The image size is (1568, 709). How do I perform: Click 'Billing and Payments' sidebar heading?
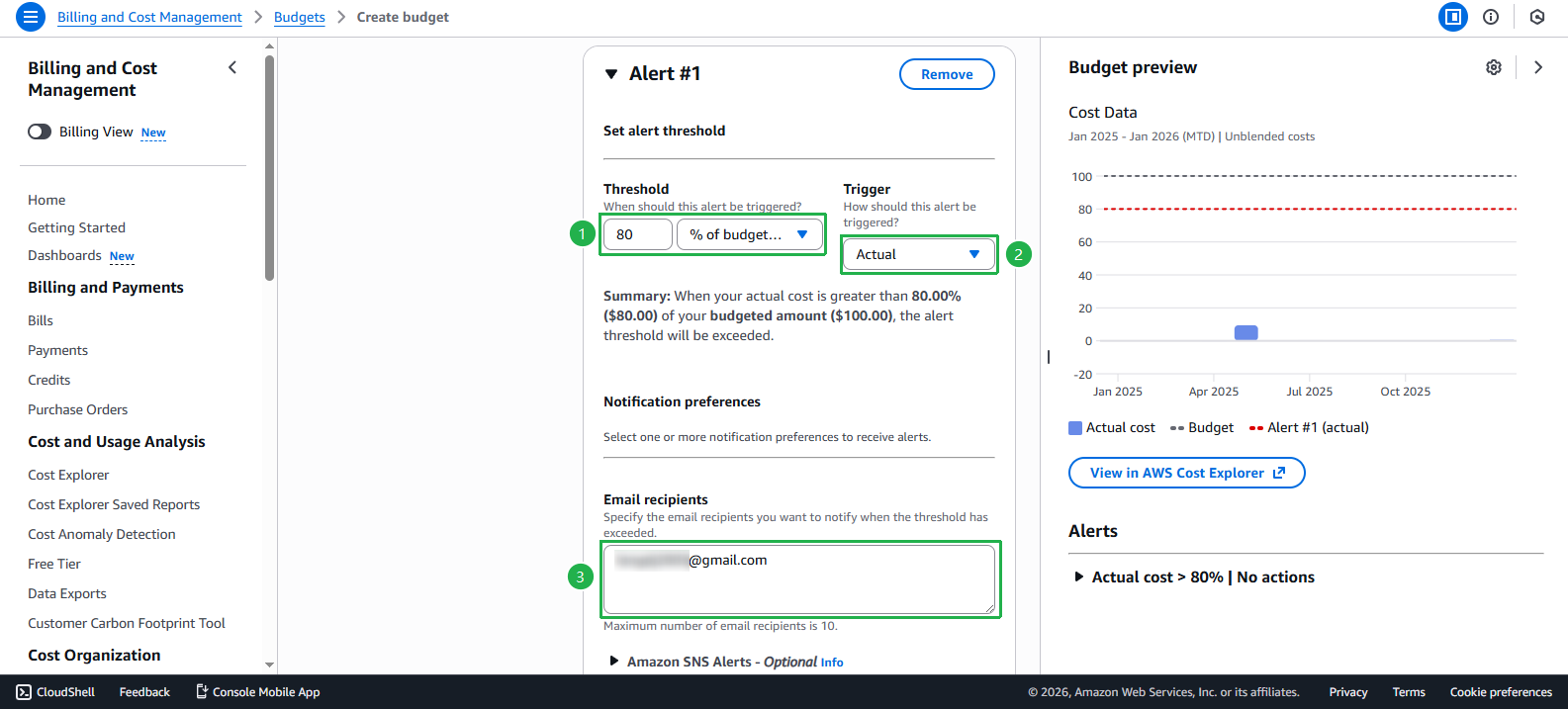pos(106,288)
